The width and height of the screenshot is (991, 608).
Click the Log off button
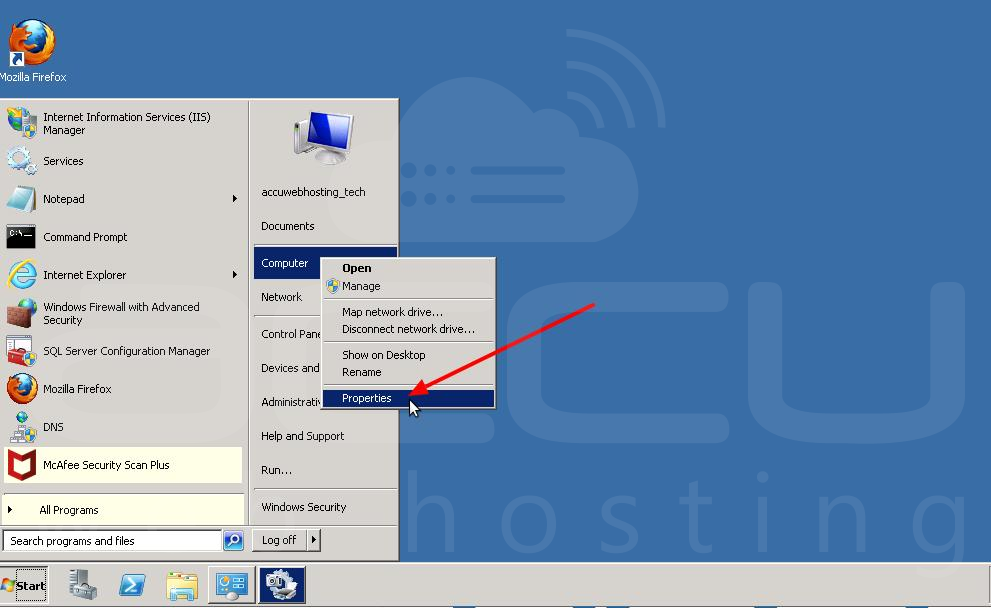[x=279, y=540]
